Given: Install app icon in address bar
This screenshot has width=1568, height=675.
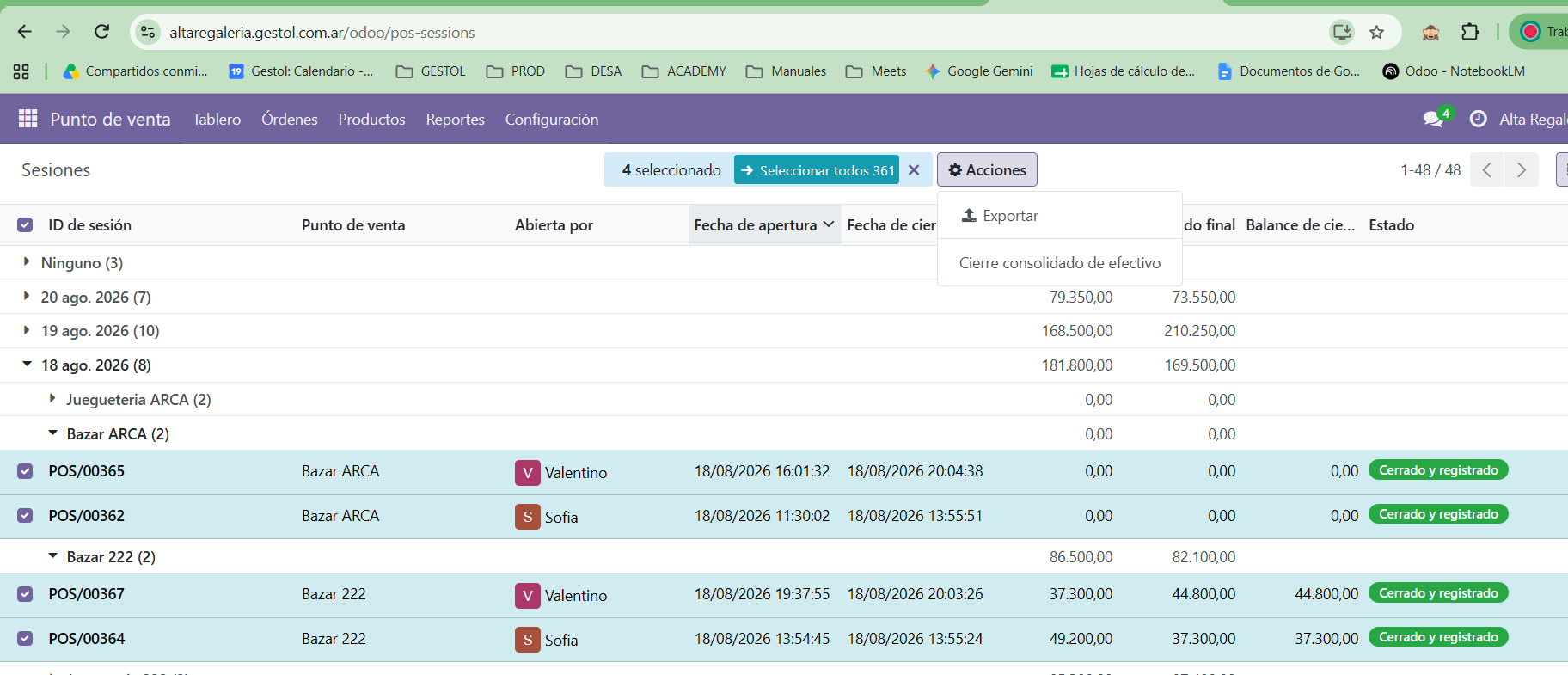Looking at the screenshot, I should pyautogui.click(x=1342, y=32).
